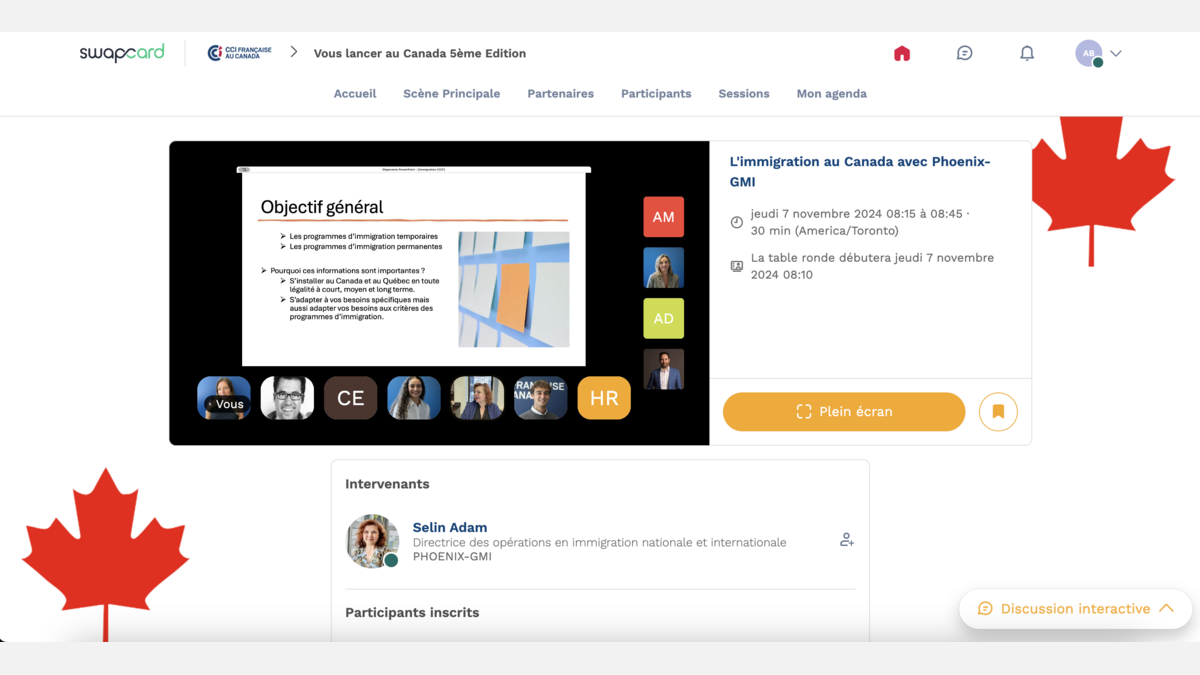Select the AM participant tile

point(663,217)
